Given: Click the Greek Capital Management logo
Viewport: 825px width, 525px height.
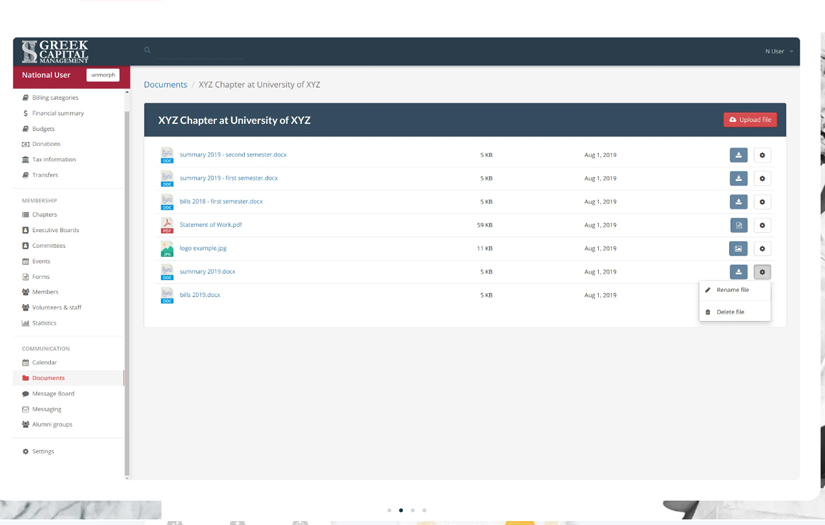Looking at the screenshot, I should [x=55, y=52].
